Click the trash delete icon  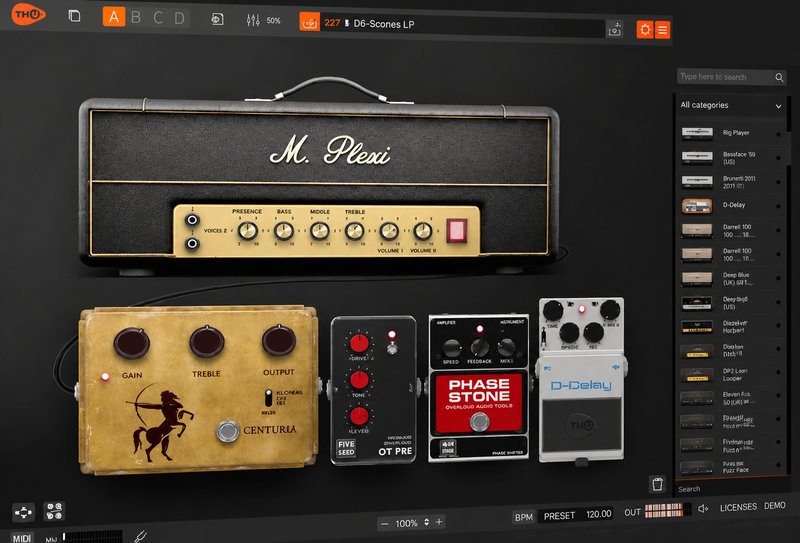[657, 484]
